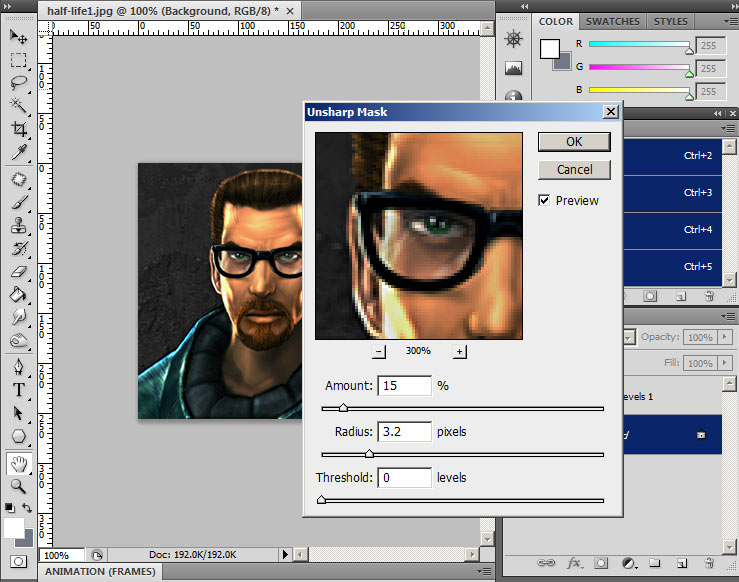
Task: Toggle the Preview checkbox
Action: pos(544,200)
